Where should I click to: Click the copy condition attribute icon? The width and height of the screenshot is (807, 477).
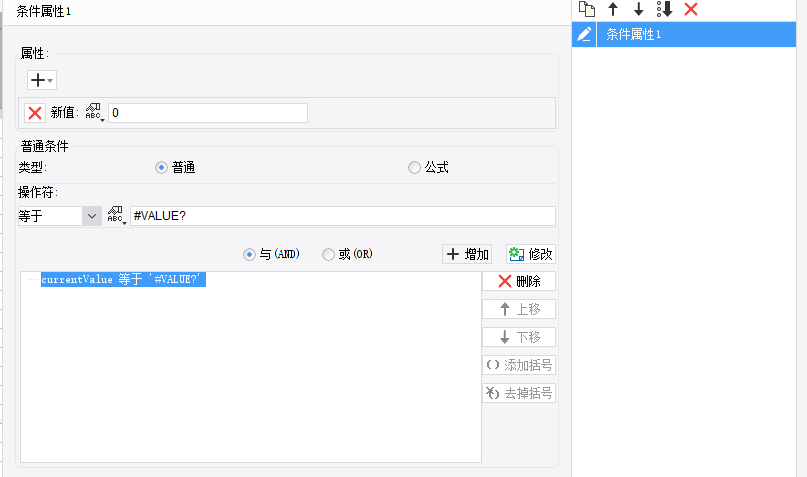[x=587, y=9]
